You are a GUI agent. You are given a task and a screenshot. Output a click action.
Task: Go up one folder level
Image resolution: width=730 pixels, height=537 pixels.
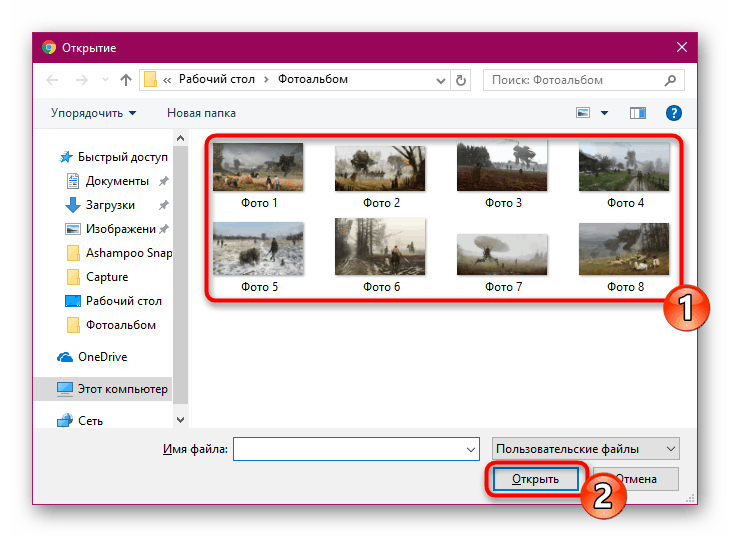126,80
